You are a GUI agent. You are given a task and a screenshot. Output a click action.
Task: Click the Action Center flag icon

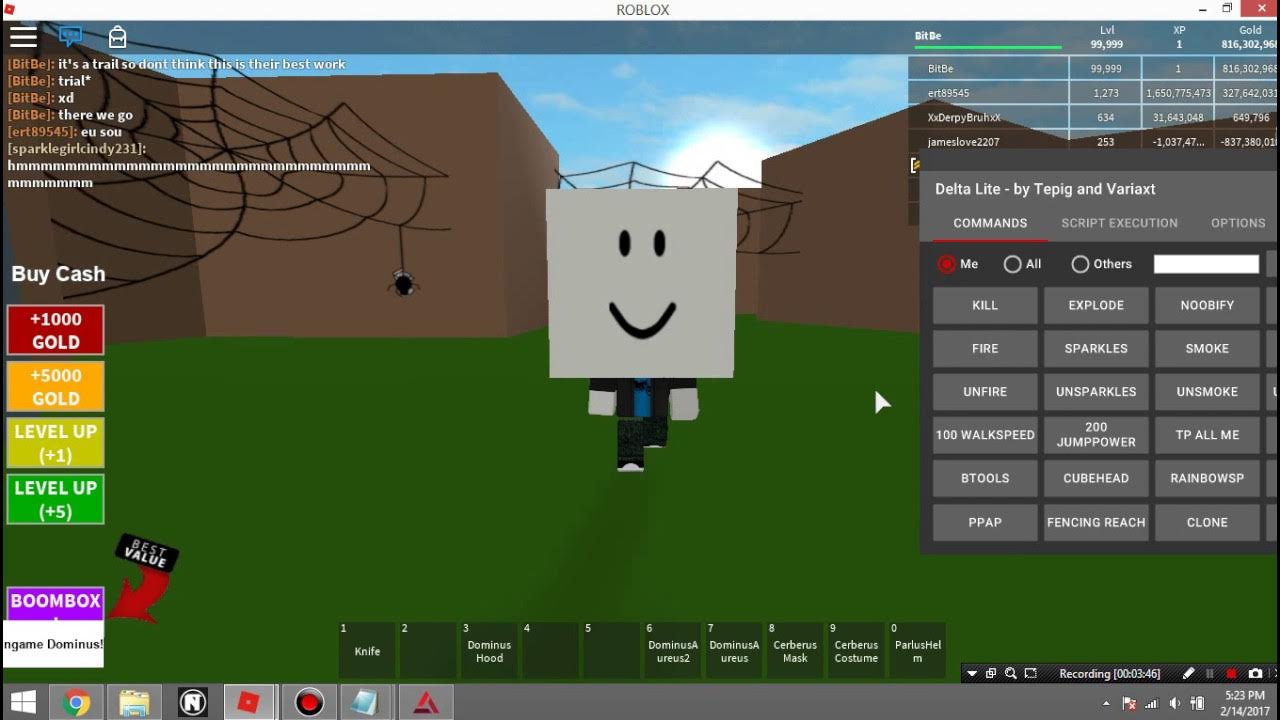tap(1129, 703)
